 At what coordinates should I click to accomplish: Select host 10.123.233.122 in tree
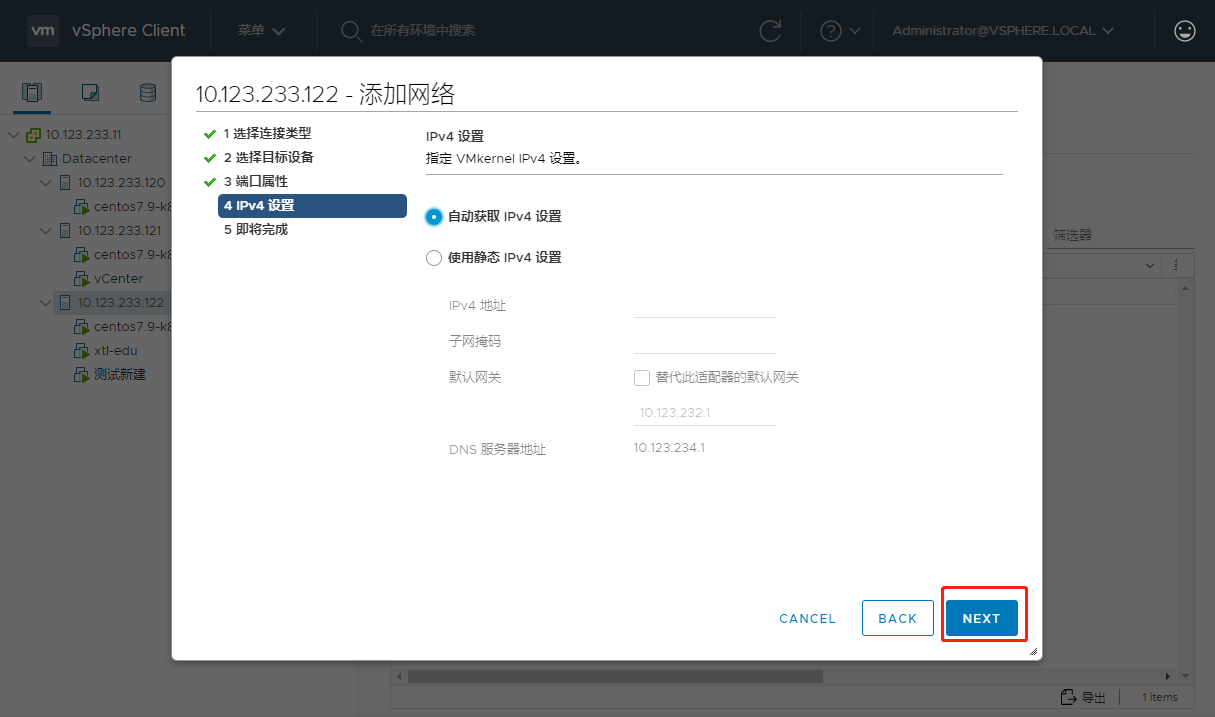(x=121, y=303)
